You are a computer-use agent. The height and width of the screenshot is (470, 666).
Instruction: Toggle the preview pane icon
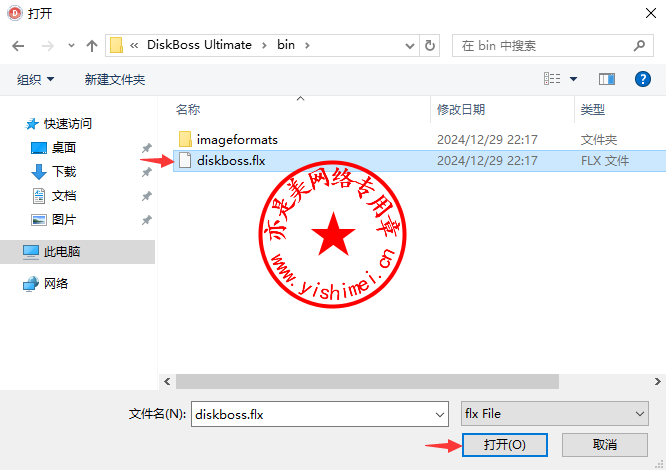coord(607,79)
